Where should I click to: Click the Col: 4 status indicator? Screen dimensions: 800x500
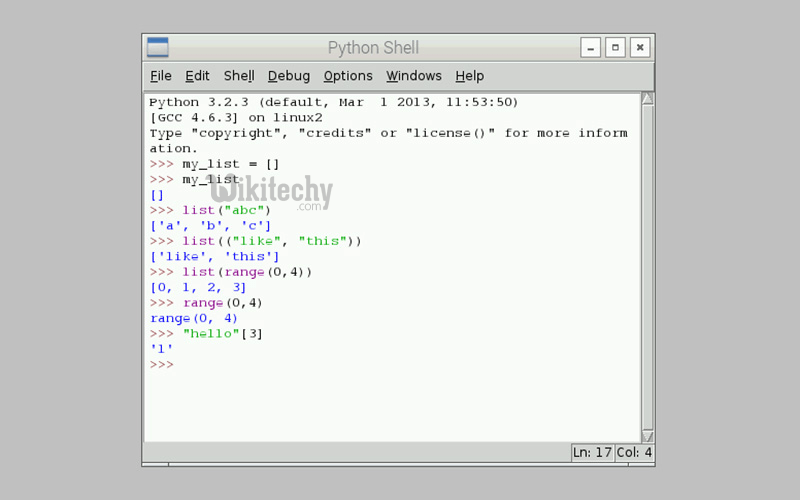[x=634, y=453]
